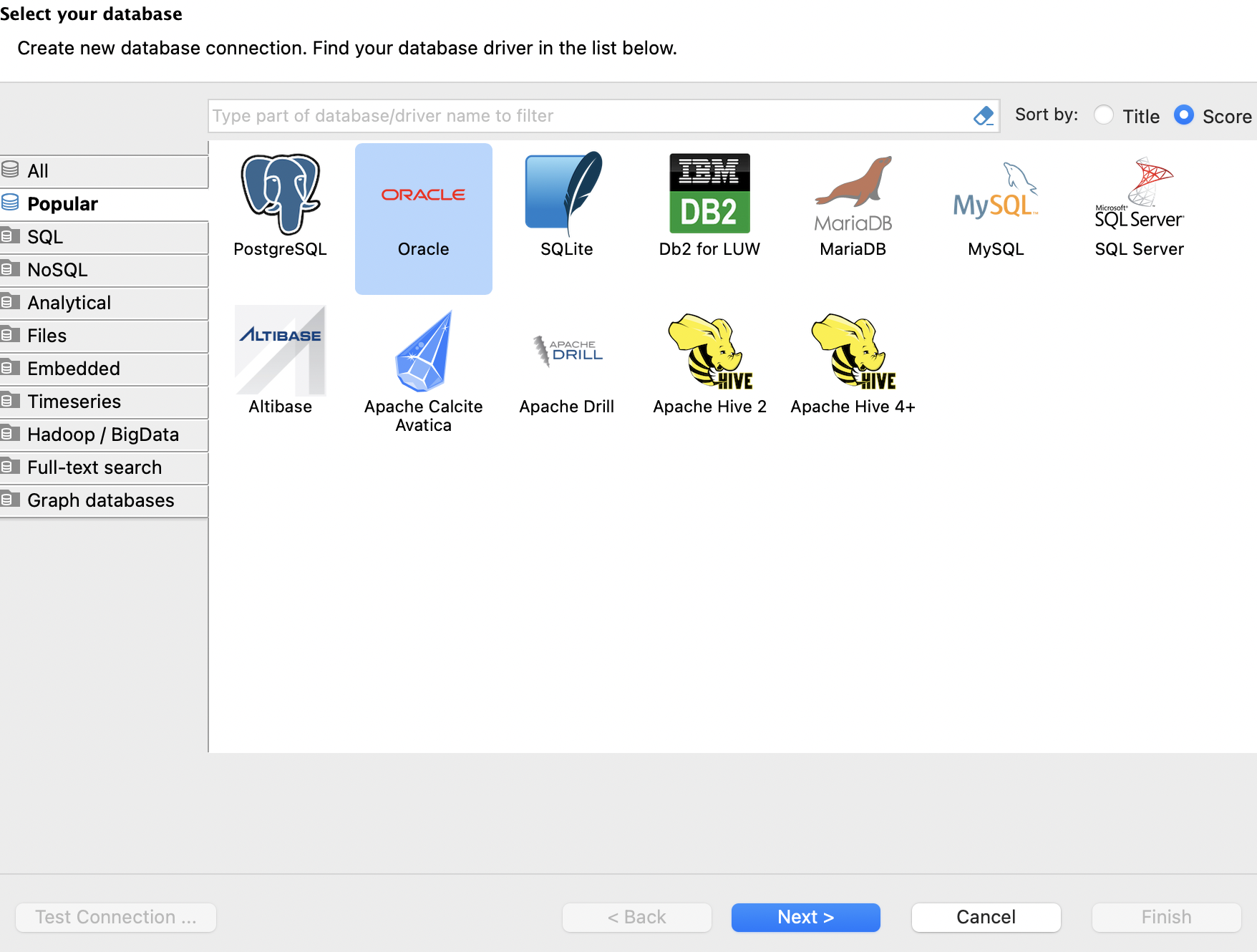This screenshot has width=1257, height=952.
Task: Select the Apache Hive 4+ bee icon
Action: click(853, 351)
